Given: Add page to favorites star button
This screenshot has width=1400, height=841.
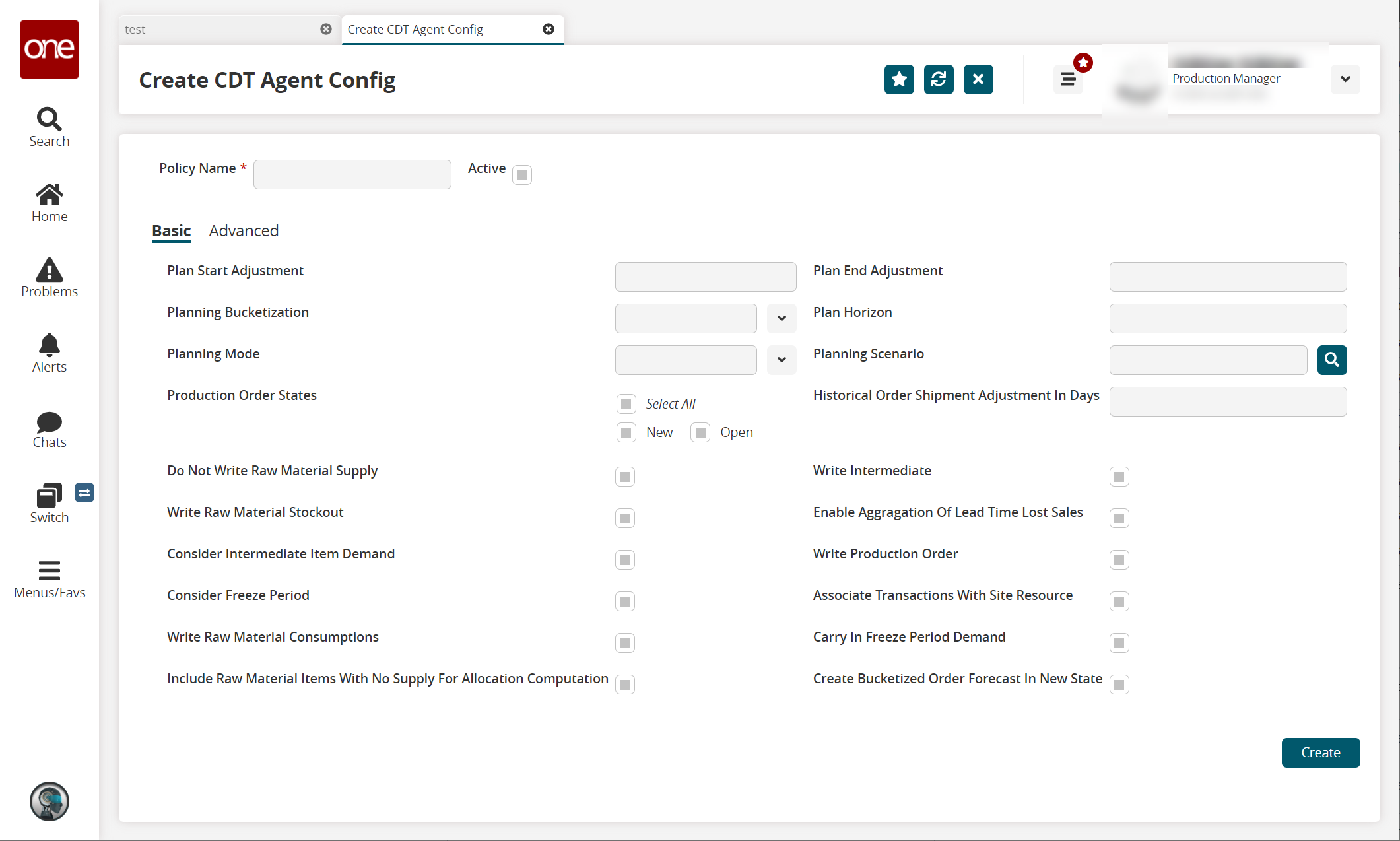Looking at the screenshot, I should click(899, 80).
